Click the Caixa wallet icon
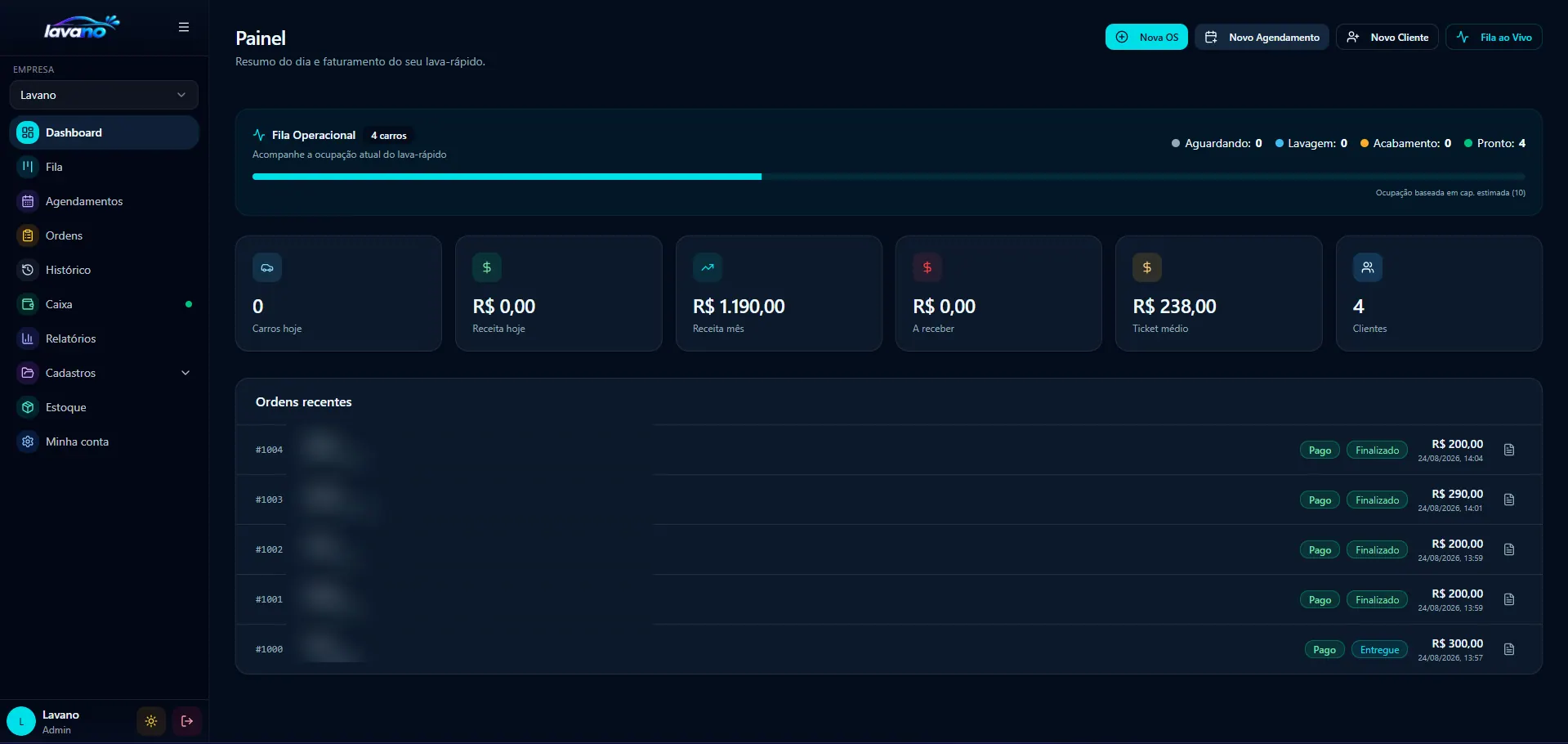Screen dimensions: 1568x744 click(x=28, y=304)
